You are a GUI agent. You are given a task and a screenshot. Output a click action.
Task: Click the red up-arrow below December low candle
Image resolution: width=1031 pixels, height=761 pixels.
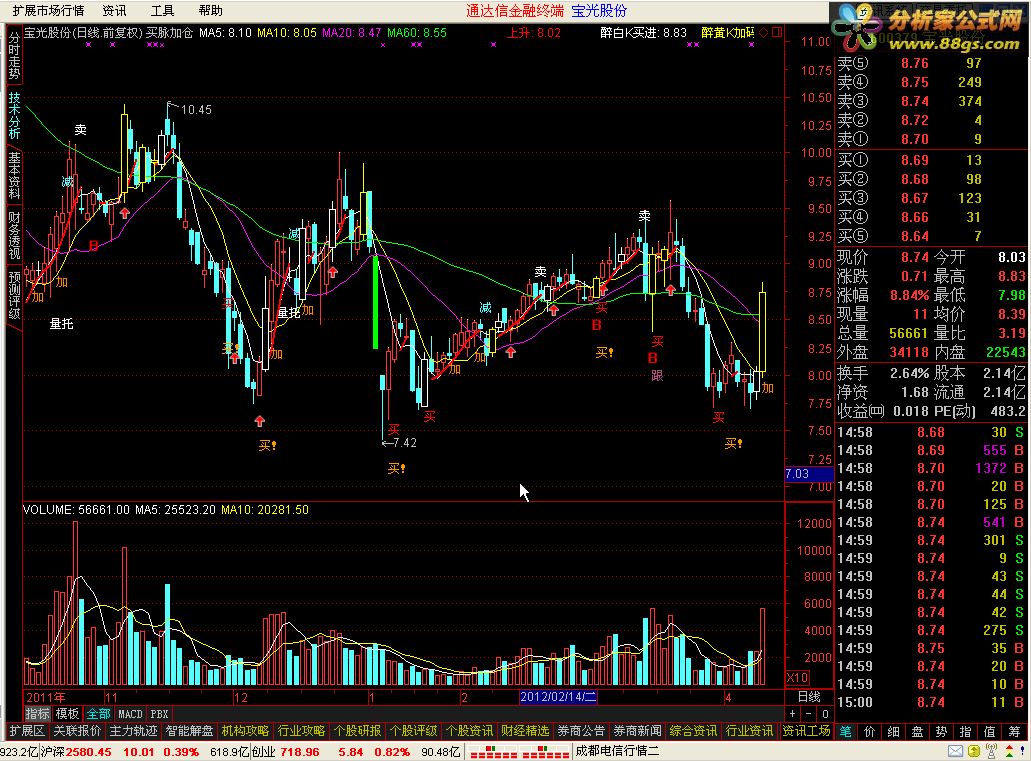[x=260, y=420]
